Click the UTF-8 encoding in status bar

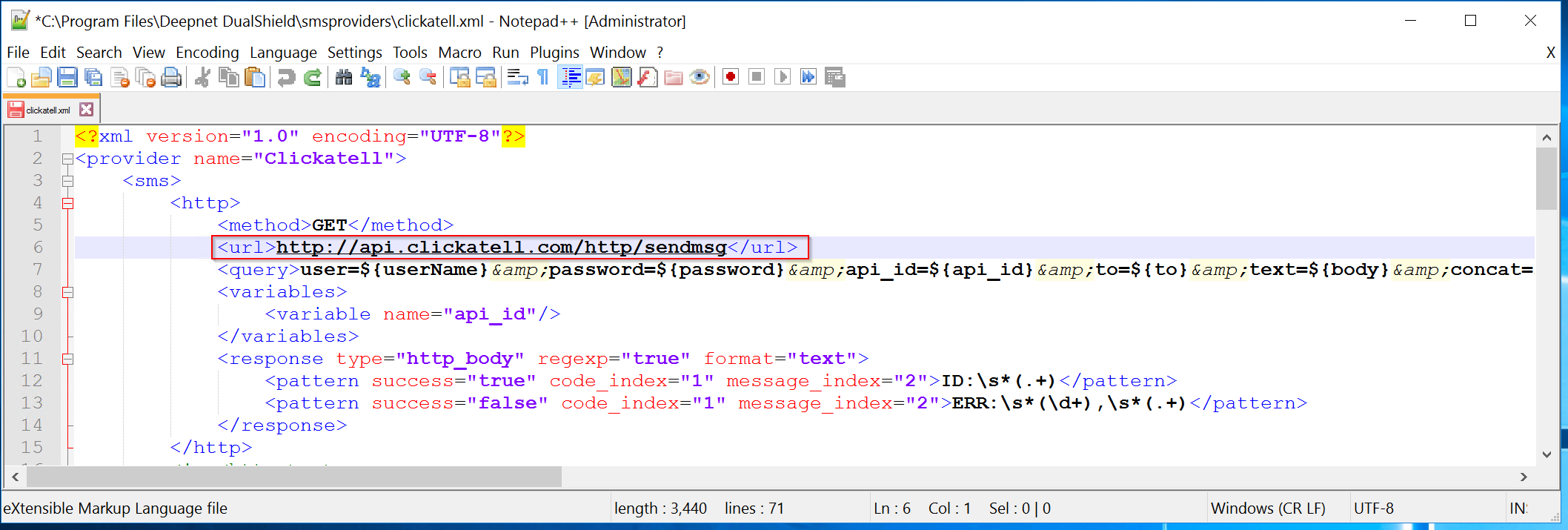tap(1373, 509)
